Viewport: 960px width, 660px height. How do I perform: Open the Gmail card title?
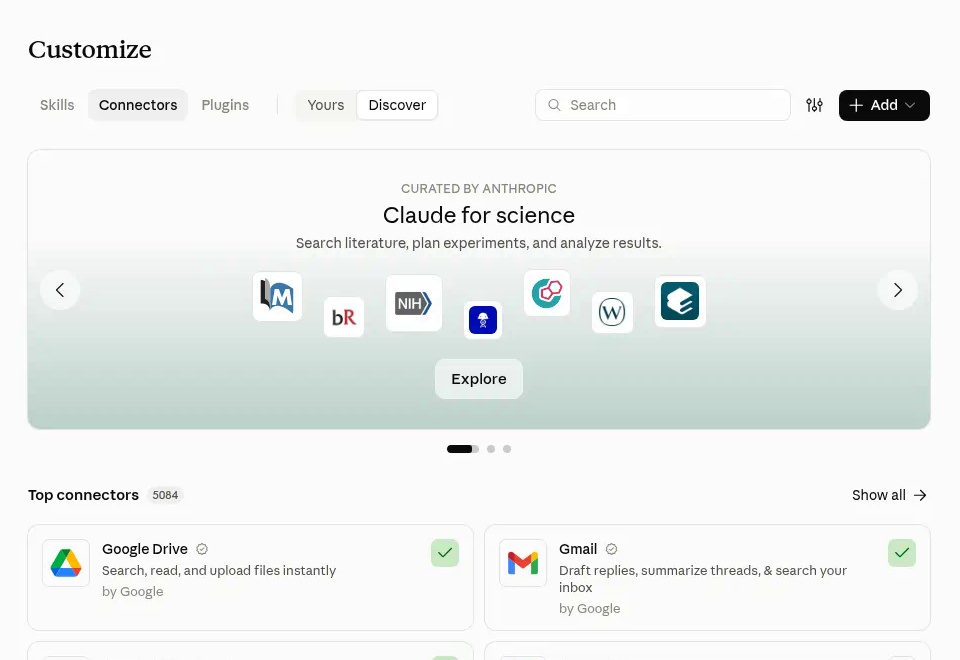tap(578, 549)
